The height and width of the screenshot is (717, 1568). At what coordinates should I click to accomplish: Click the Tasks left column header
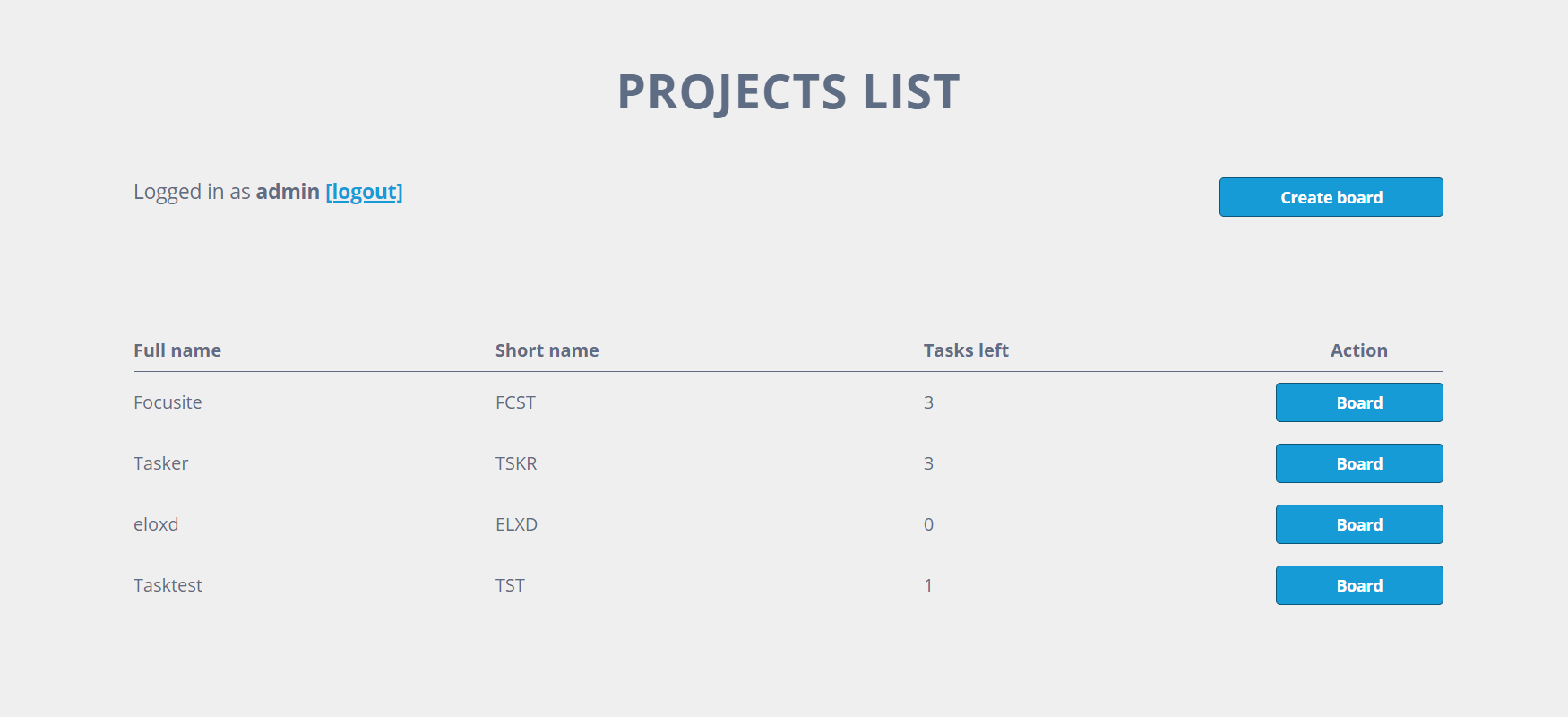coord(965,350)
